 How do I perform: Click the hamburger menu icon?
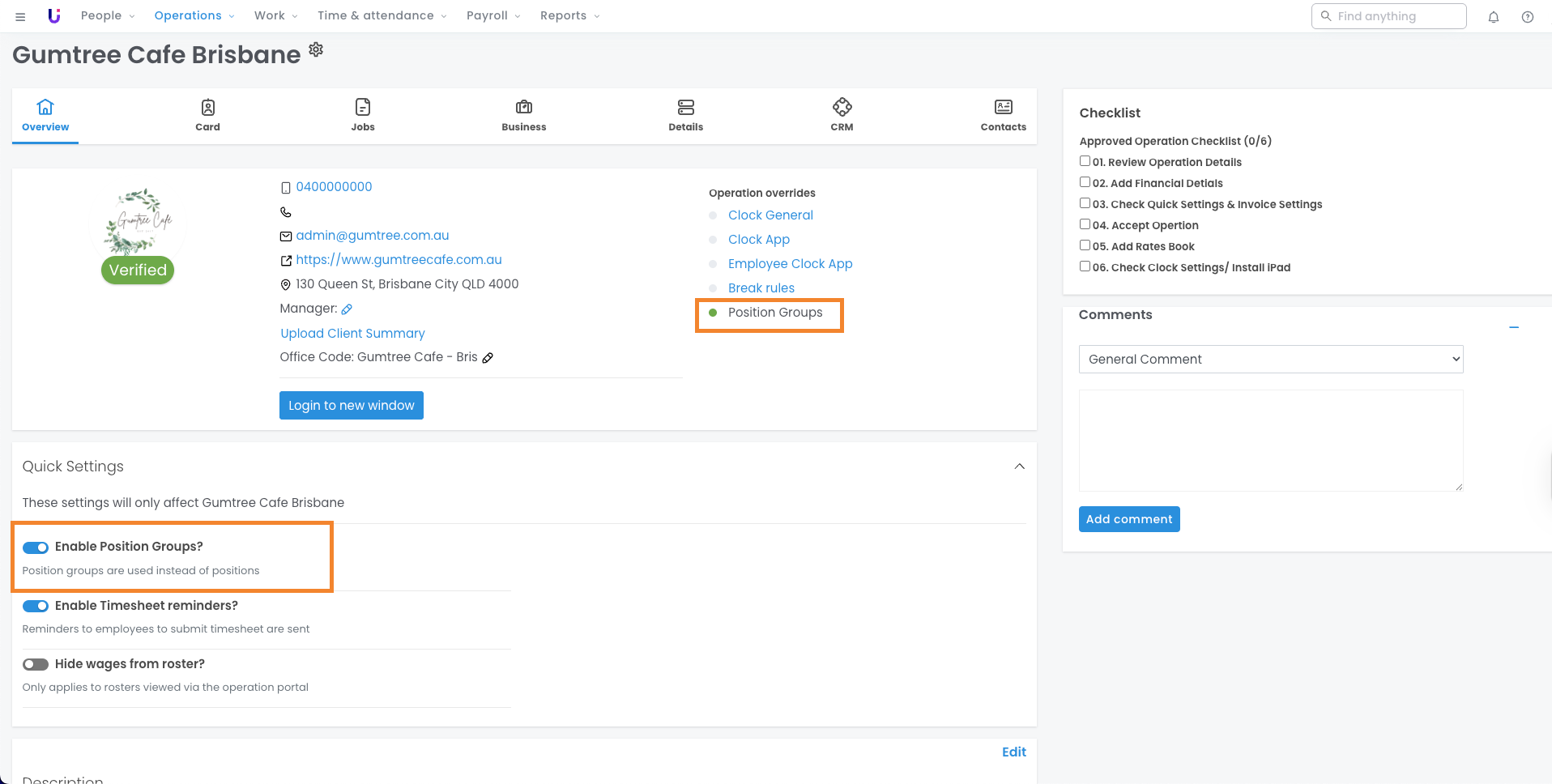point(20,16)
